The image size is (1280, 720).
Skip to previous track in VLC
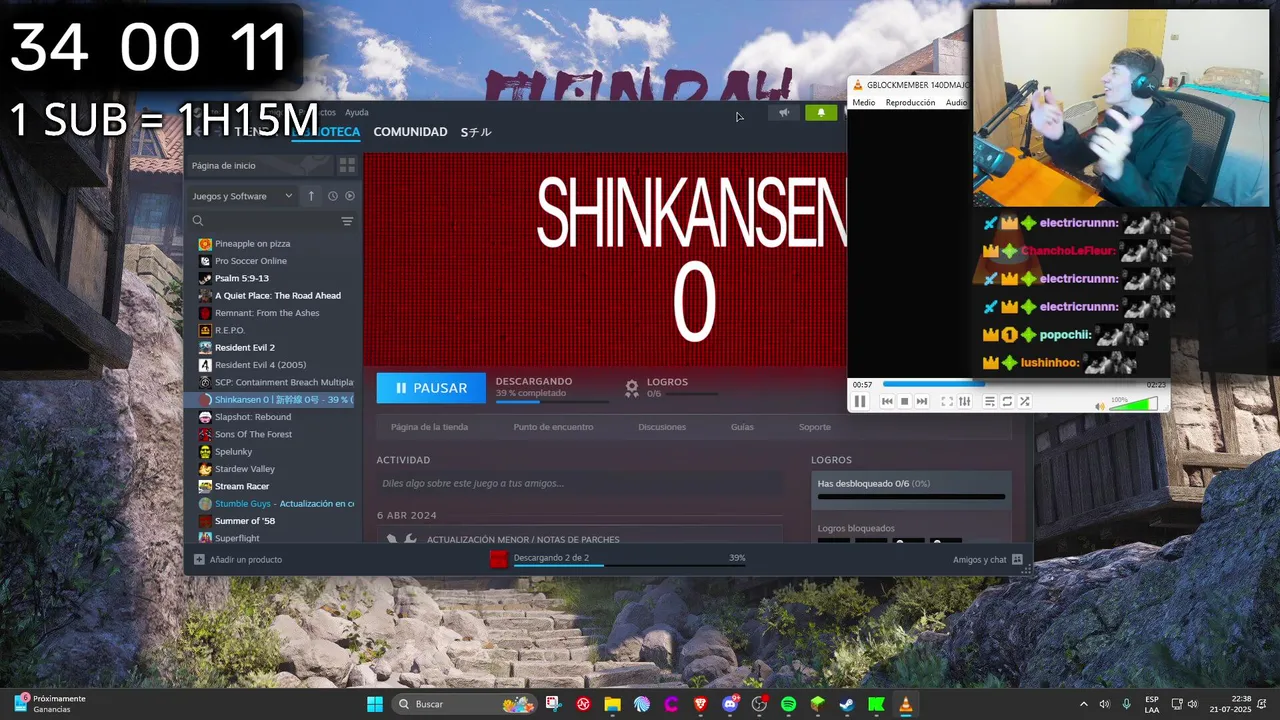(x=887, y=401)
